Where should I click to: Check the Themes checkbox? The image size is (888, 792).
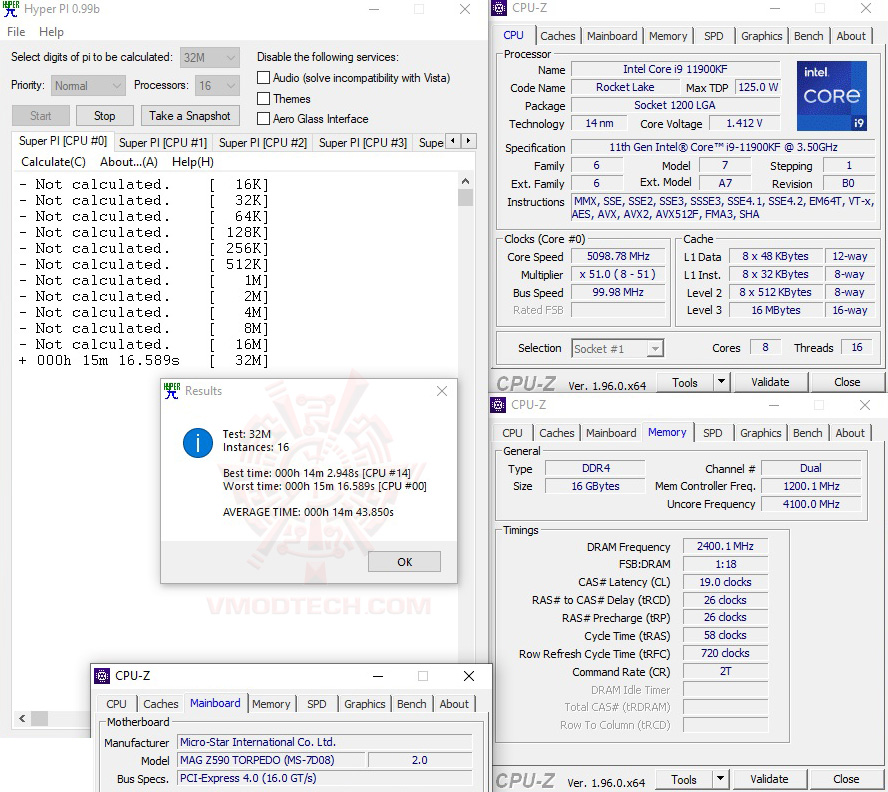263,99
